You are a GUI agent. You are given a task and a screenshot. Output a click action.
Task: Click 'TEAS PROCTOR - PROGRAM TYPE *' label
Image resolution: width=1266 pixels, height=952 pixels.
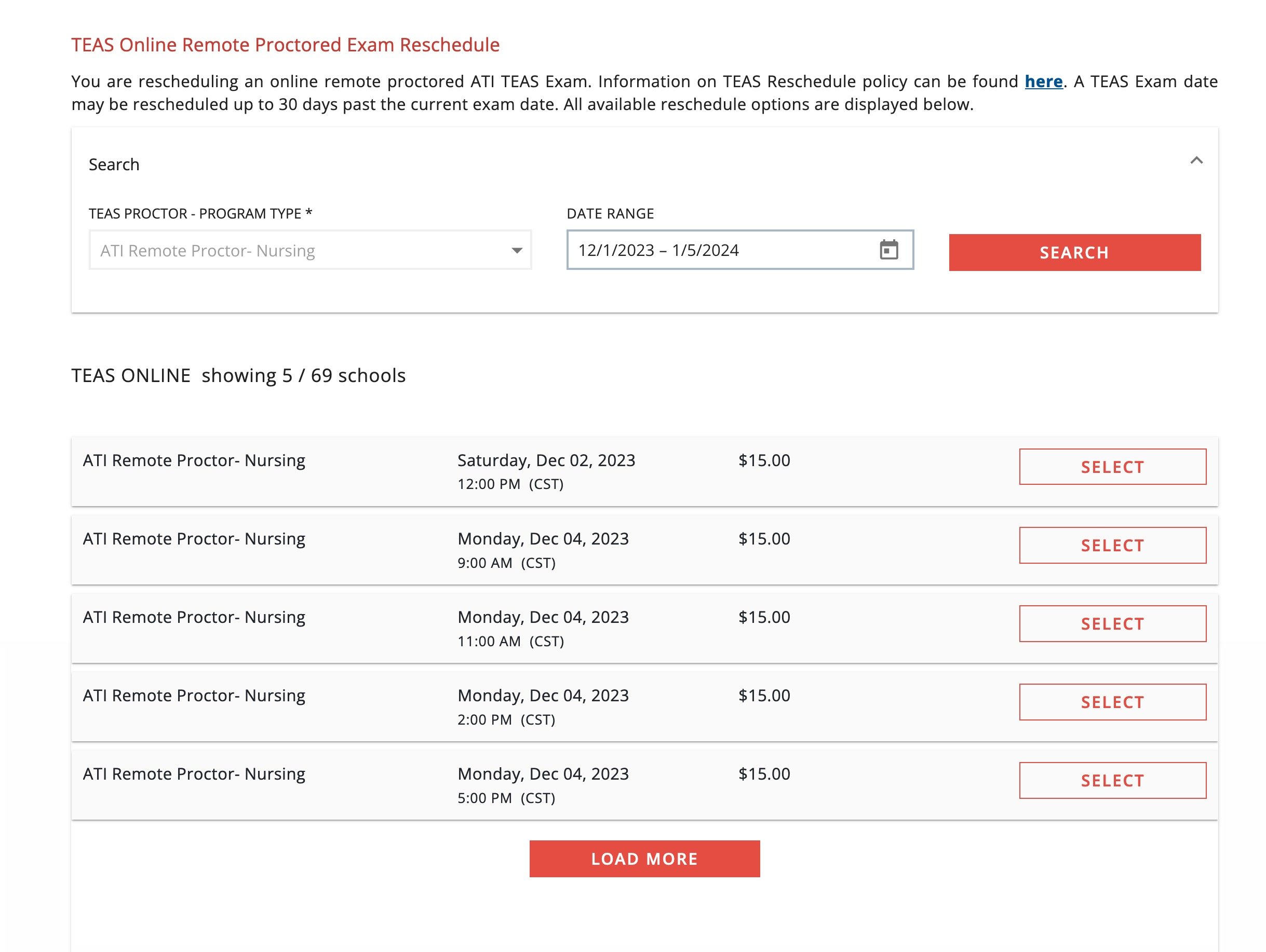pyautogui.click(x=200, y=213)
